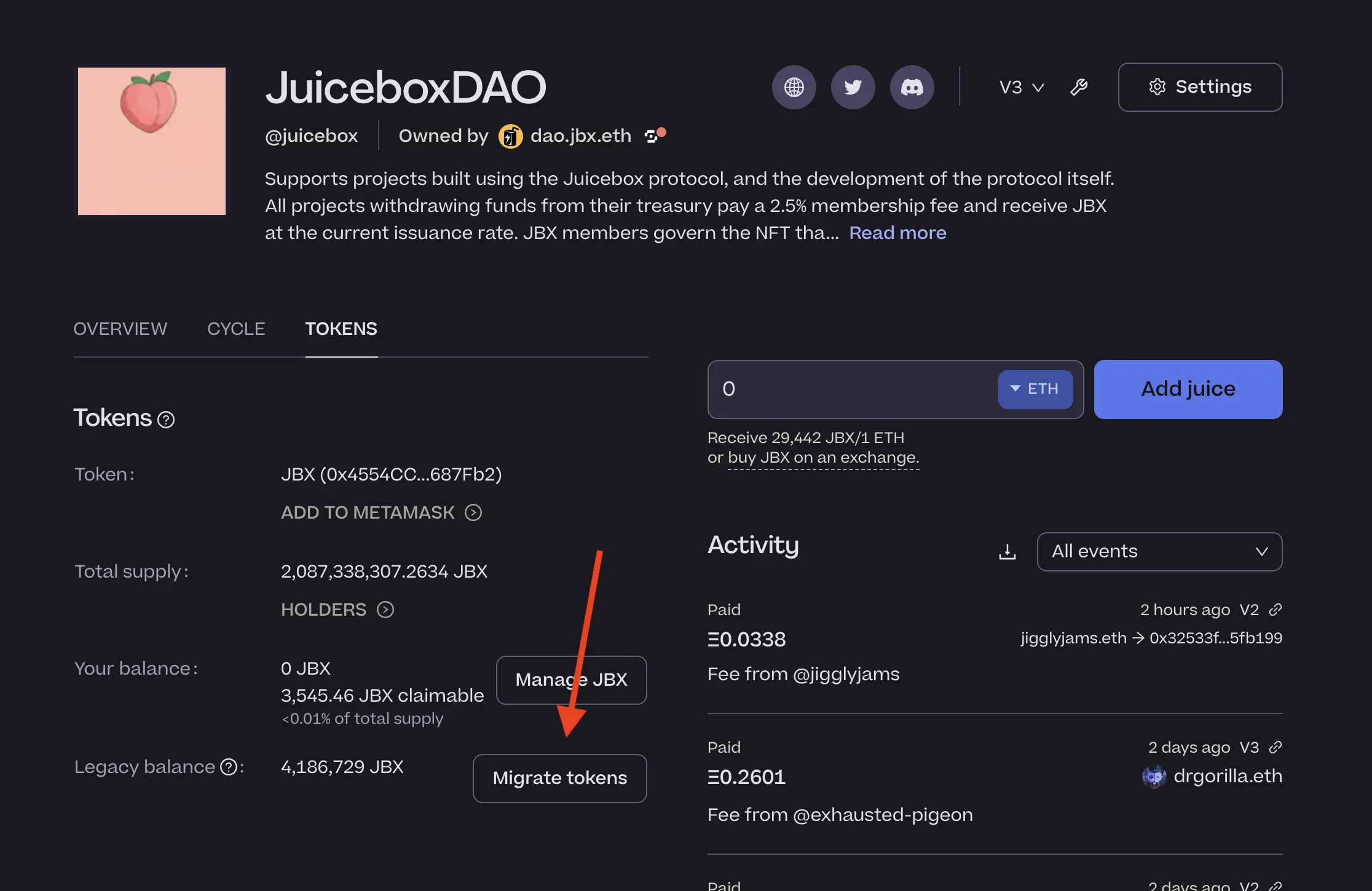Open the Settings button
Image resolution: width=1372 pixels, height=891 pixels.
pos(1200,87)
